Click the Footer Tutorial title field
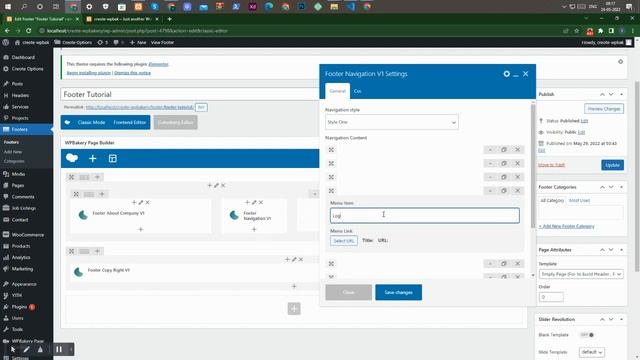The width and height of the screenshot is (640, 360). coord(190,94)
